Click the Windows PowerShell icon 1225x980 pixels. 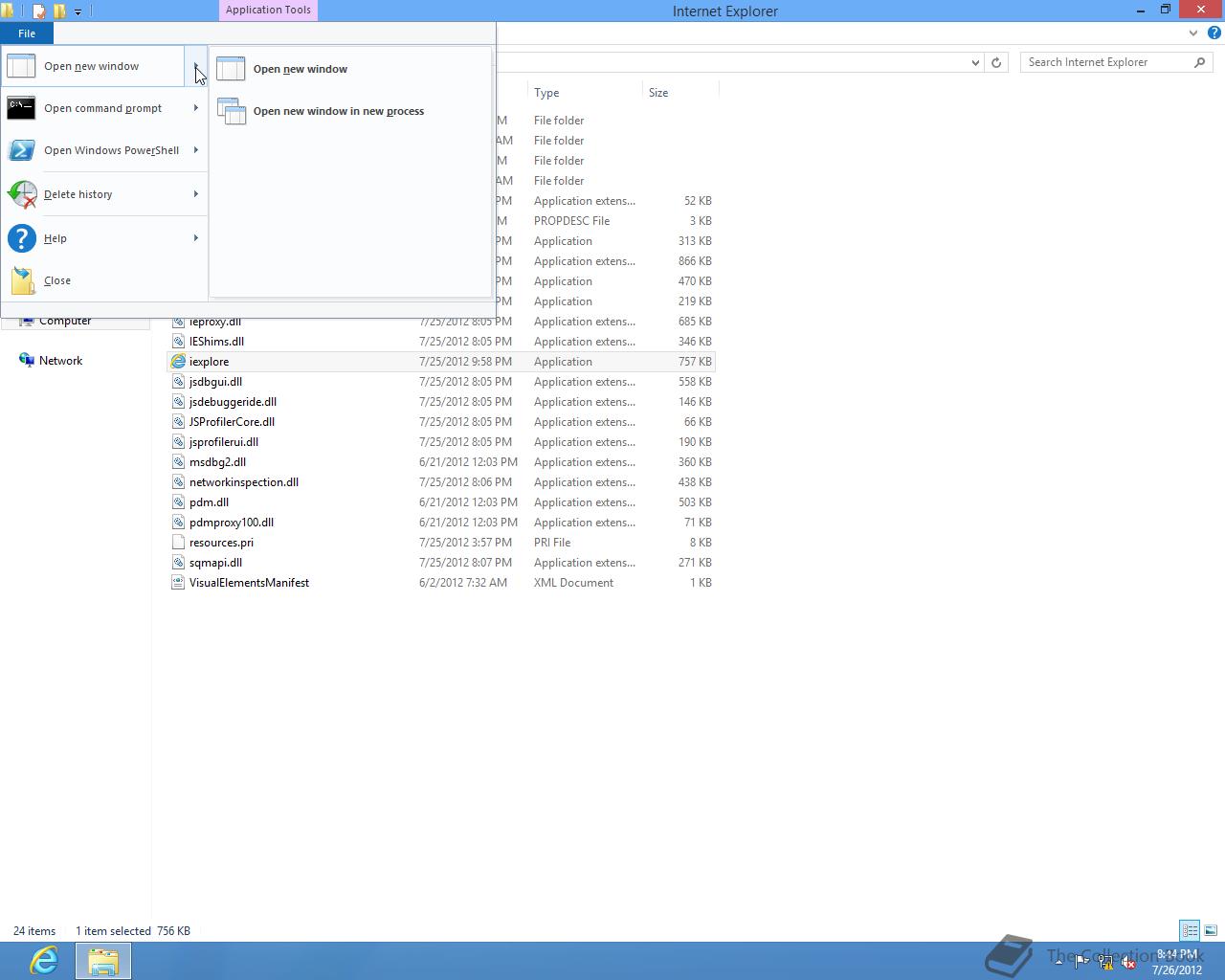[21, 150]
